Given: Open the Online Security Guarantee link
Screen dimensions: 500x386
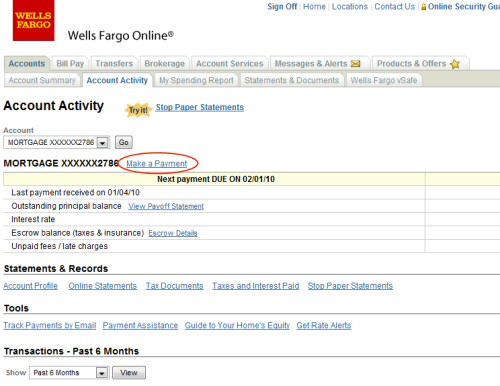Looking at the screenshot, I should pyautogui.click(x=464, y=7).
